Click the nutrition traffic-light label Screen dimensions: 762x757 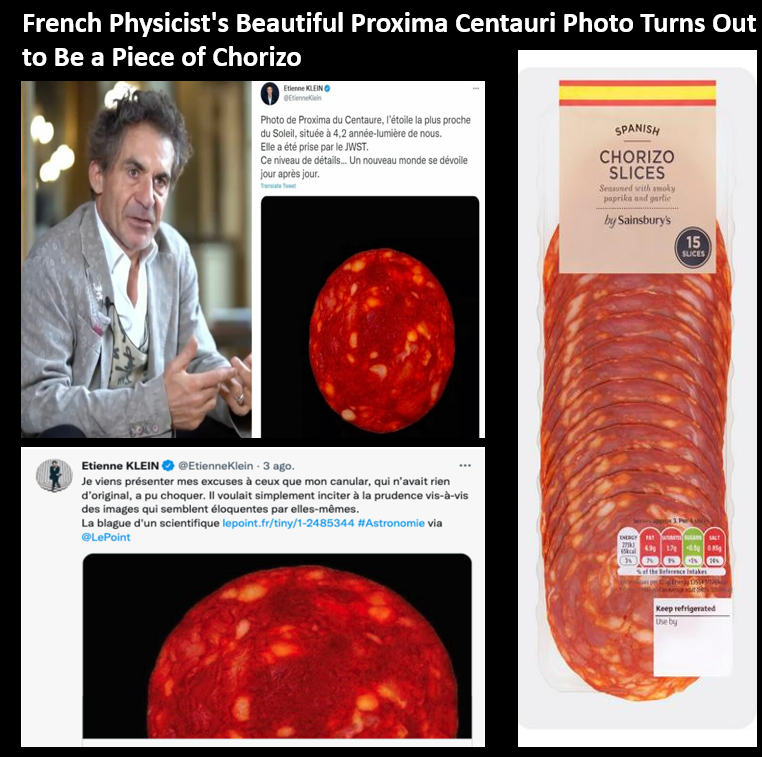pos(671,549)
